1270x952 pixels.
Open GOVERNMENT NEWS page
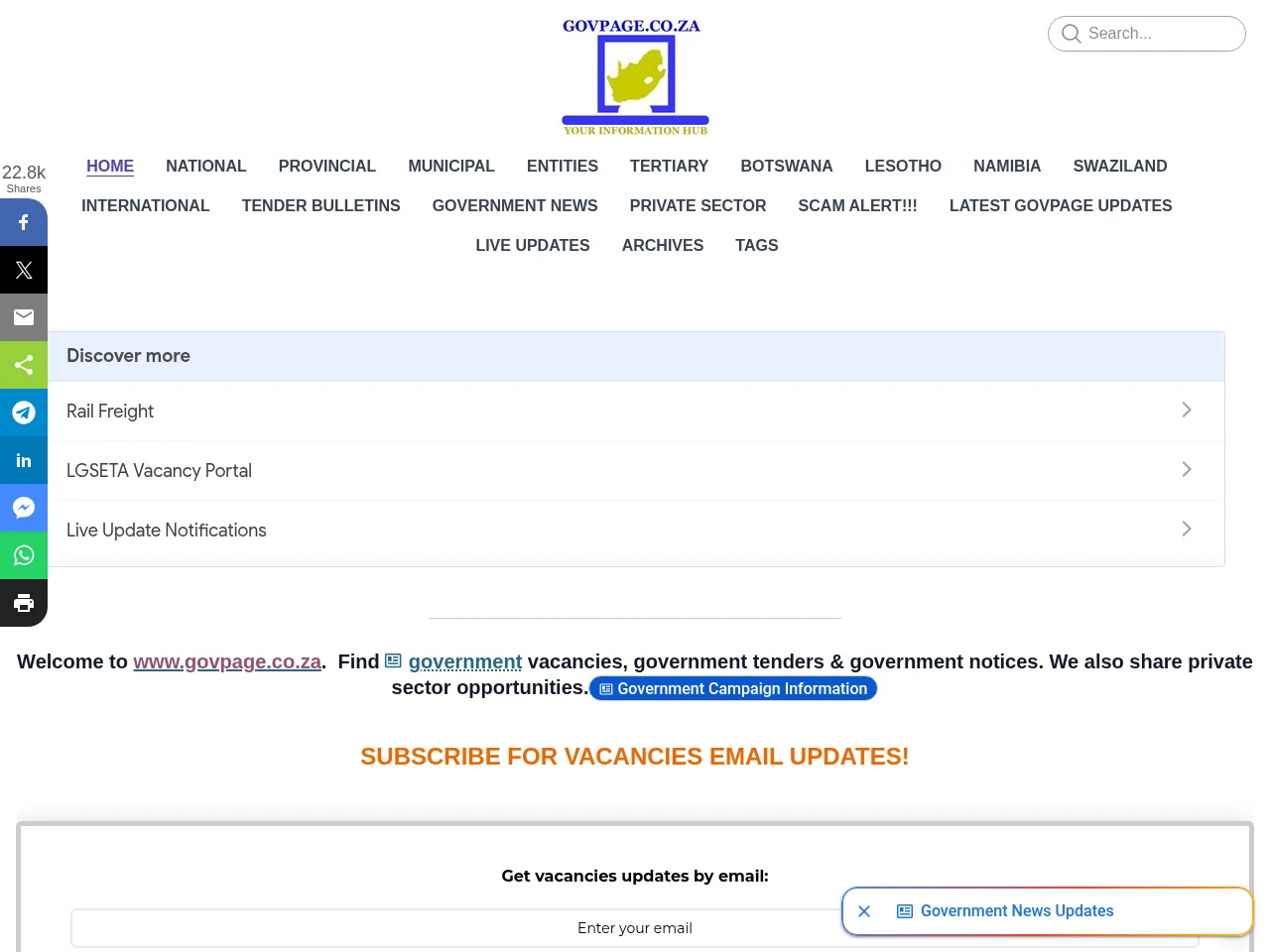(x=515, y=205)
